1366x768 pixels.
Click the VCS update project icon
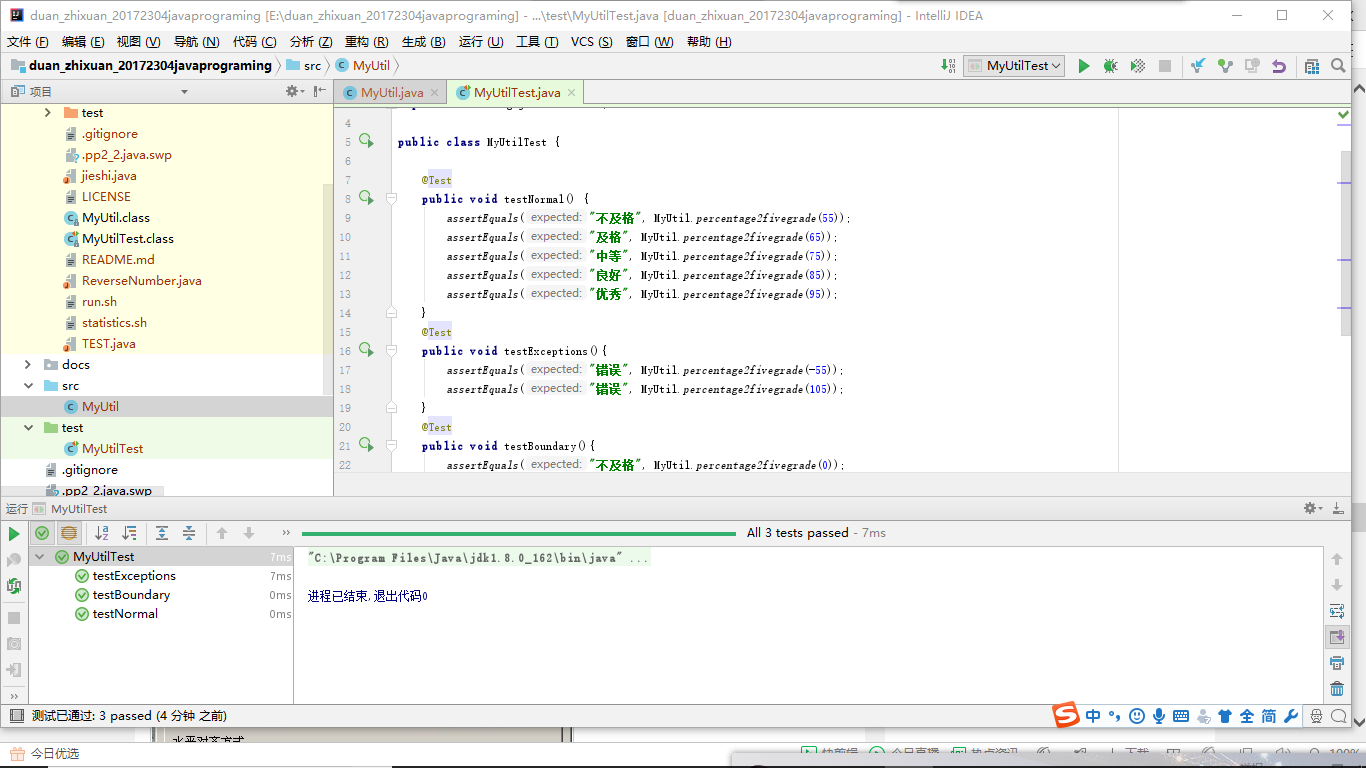tap(1197, 66)
